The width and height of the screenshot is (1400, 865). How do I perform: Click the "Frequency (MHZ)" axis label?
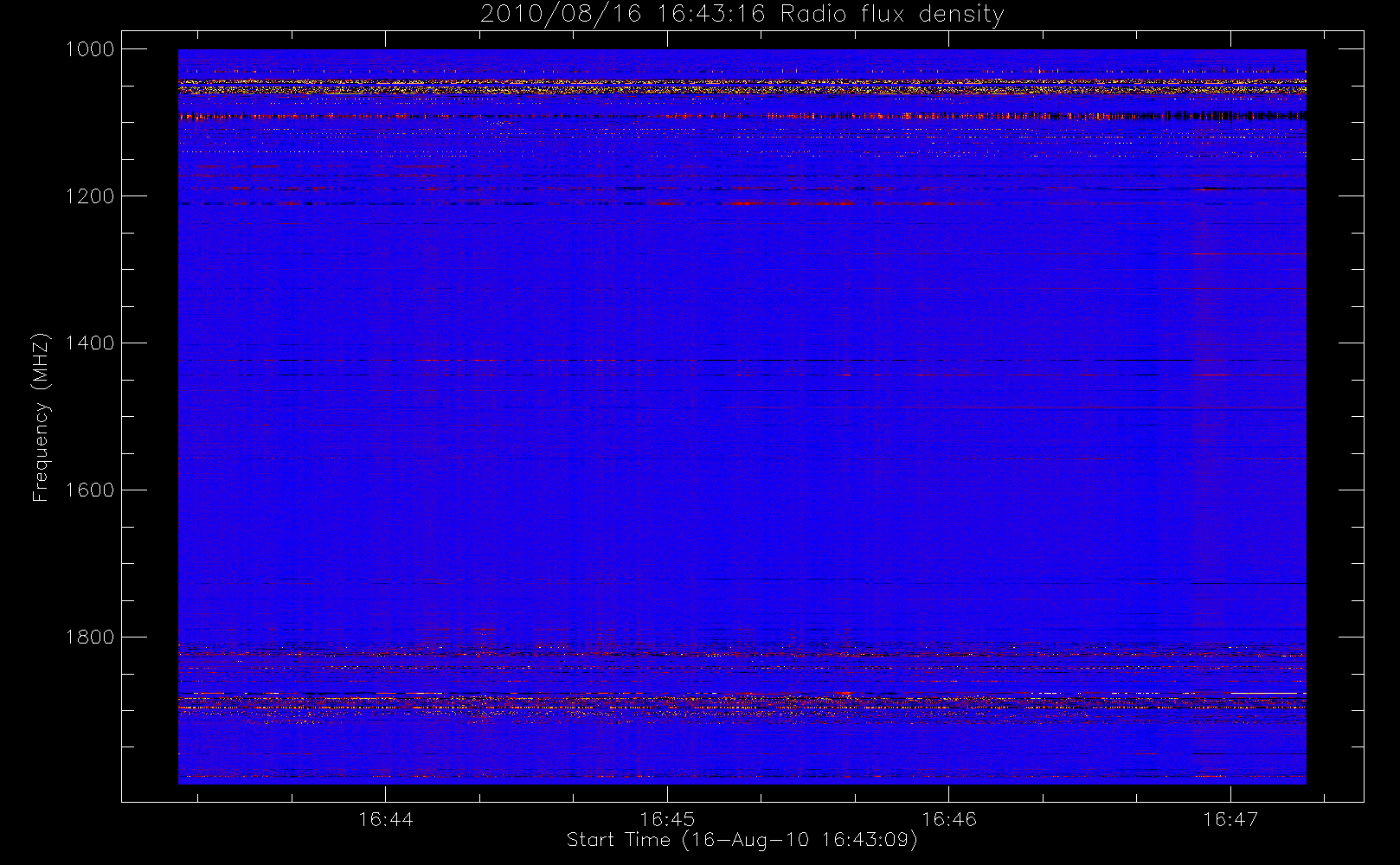(41, 417)
